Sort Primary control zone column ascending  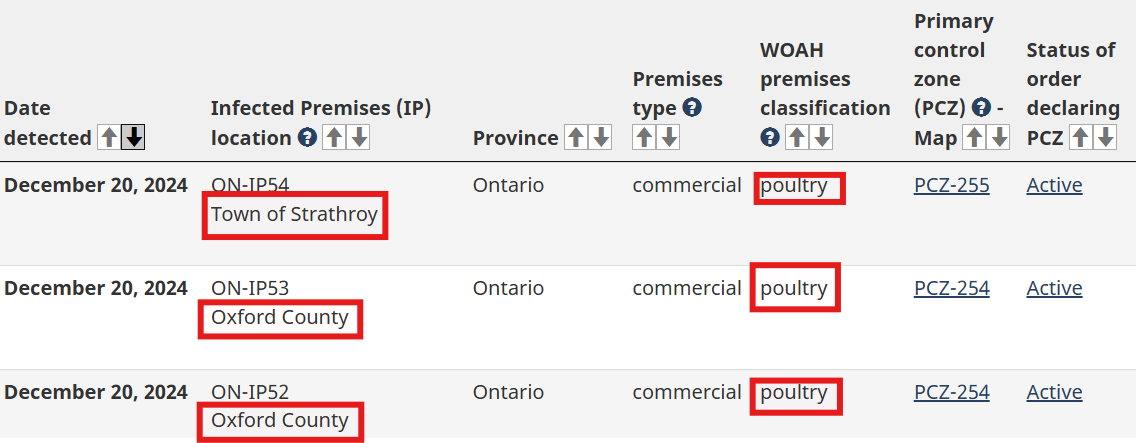(974, 137)
